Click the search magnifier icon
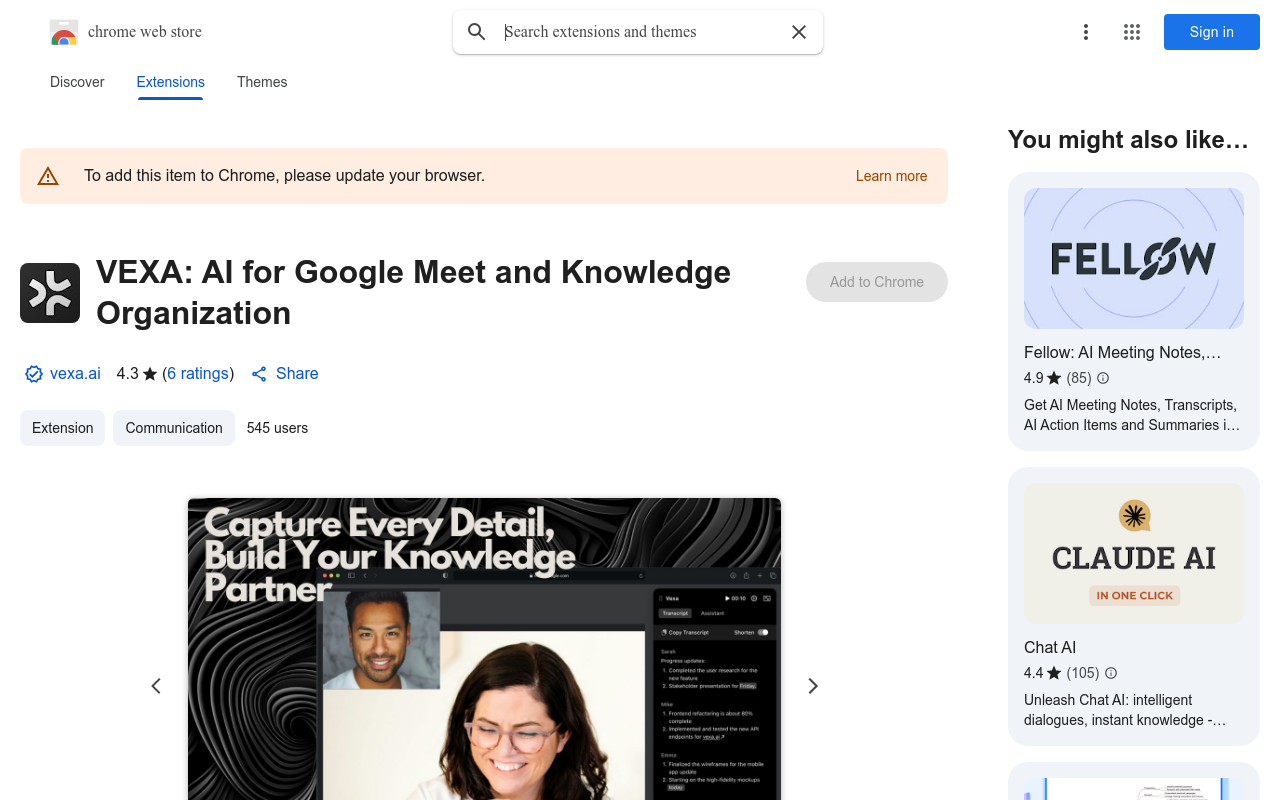Image resolution: width=1280 pixels, height=800 pixels. tap(477, 32)
